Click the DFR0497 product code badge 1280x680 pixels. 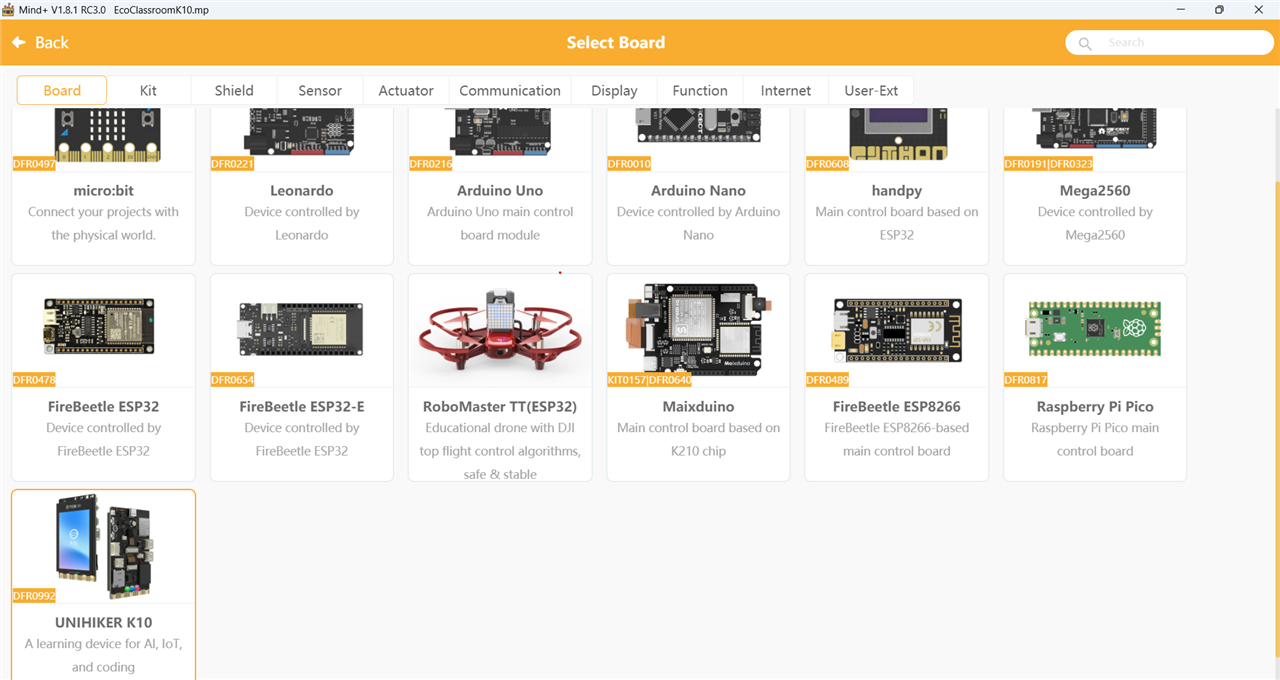pos(34,163)
